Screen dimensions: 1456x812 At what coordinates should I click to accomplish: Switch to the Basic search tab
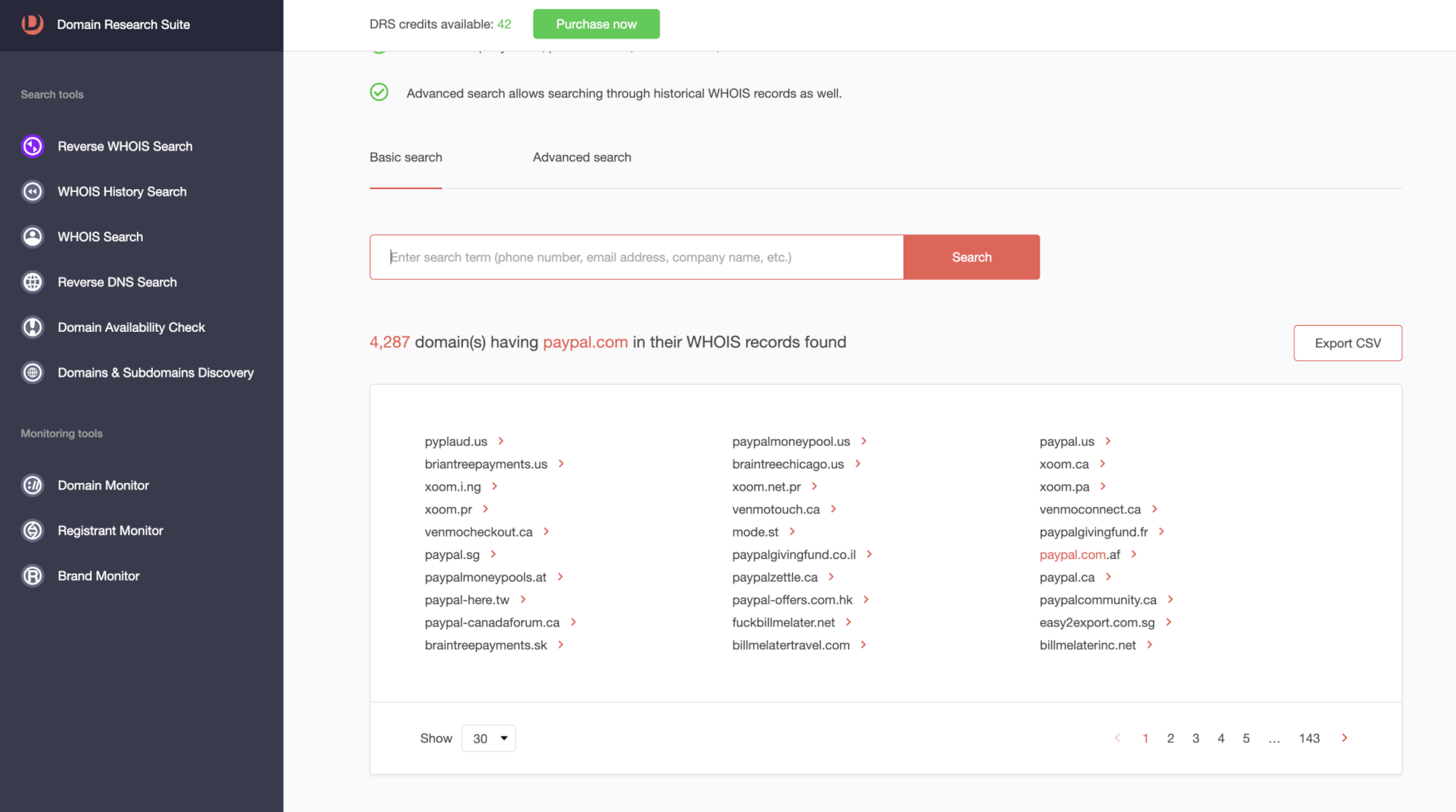[x=405, y=157]
